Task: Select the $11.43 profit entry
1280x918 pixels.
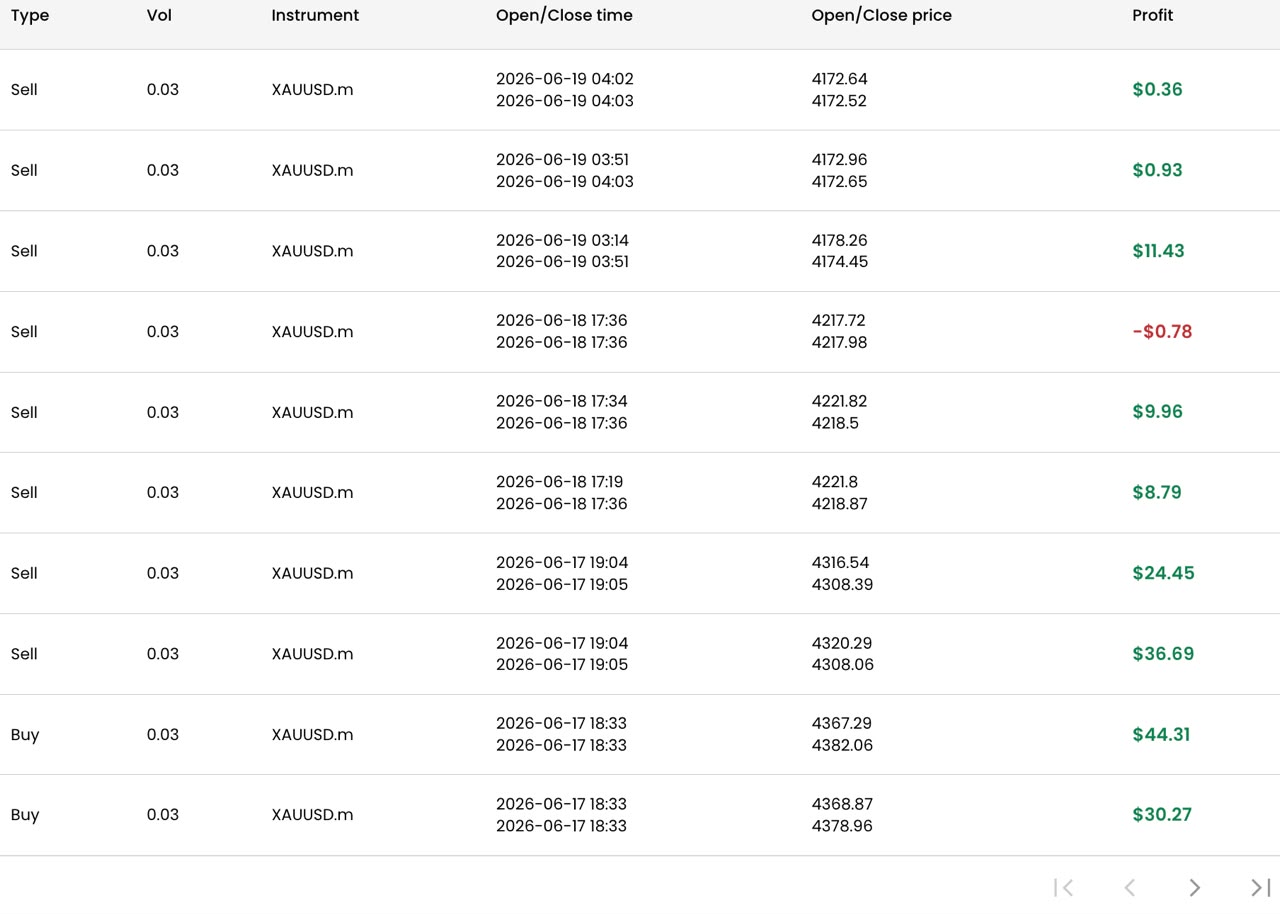Action: 1158,251
